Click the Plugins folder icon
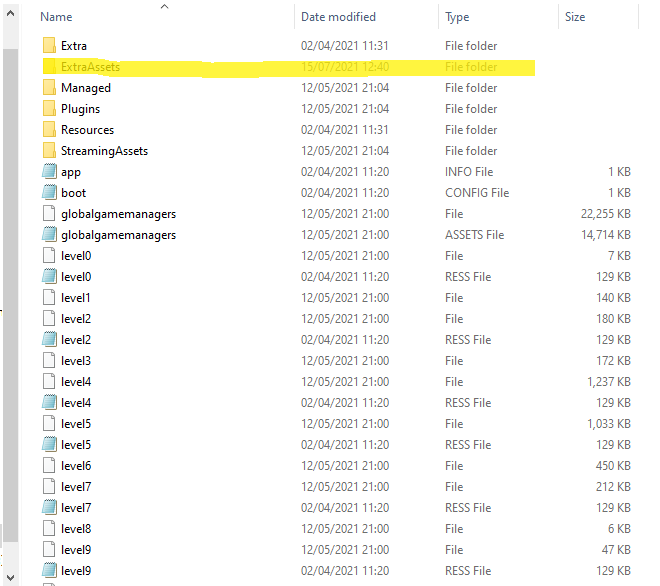Screen dimensions: 660x586 [x=50, y=109]
